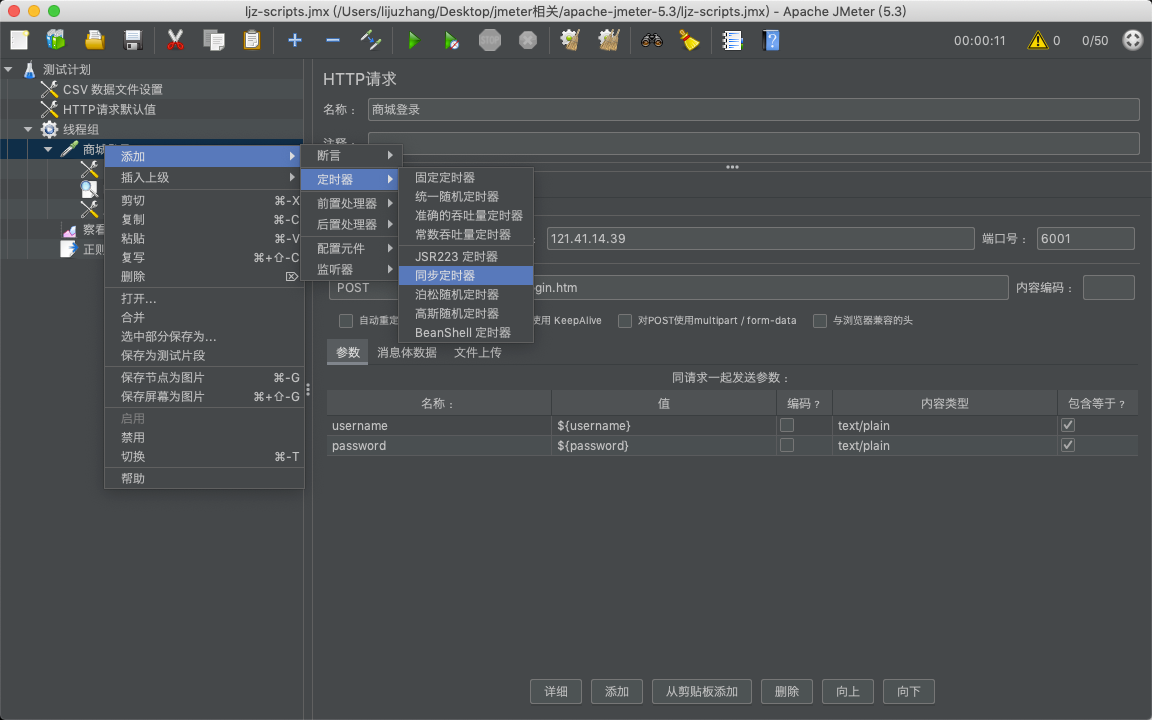The image size is (1152, 720).
Task: Paste using the clipboard toolbar icon
Action: [x=252, y=40]
